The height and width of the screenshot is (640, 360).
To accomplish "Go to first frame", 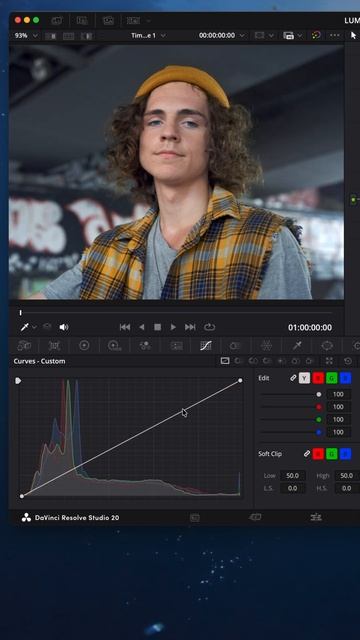I will (x=124, y=327).
